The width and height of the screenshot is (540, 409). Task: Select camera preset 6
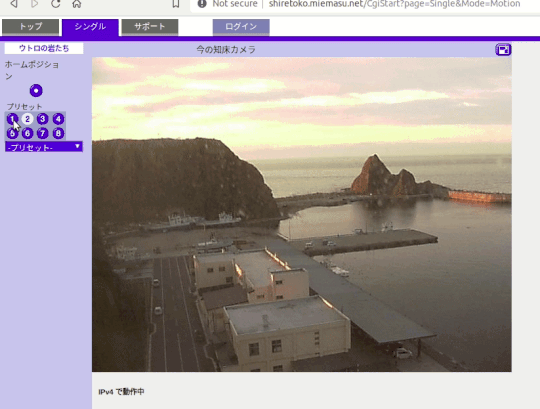(x=28, y=133)
